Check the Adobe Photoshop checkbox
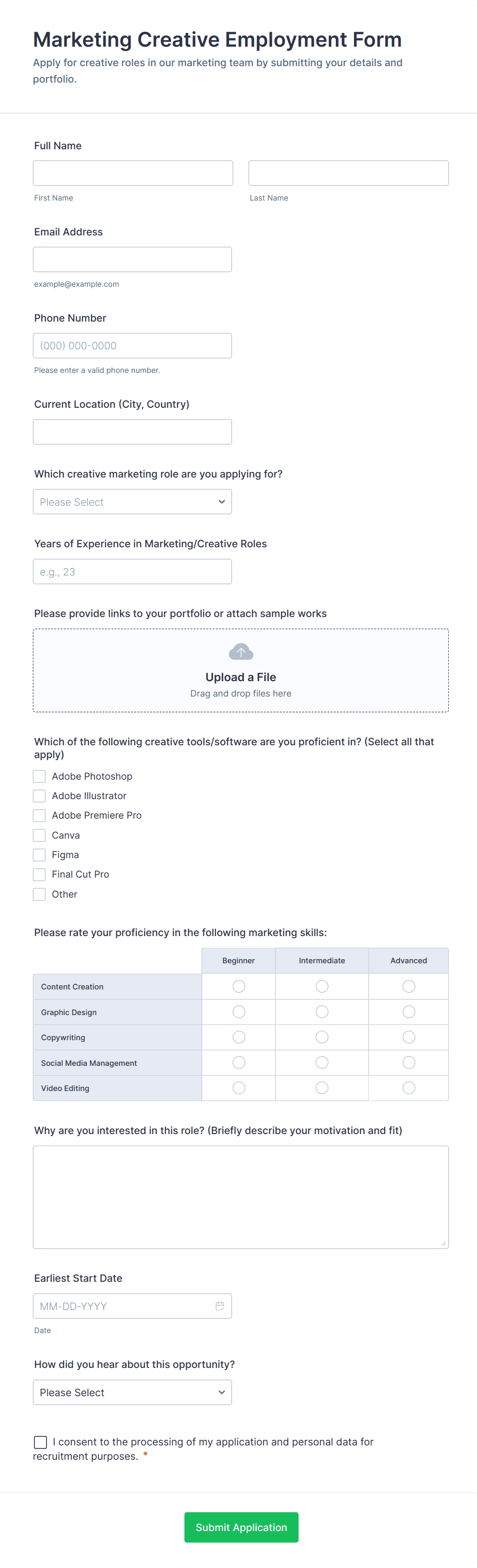 (39, 776)
